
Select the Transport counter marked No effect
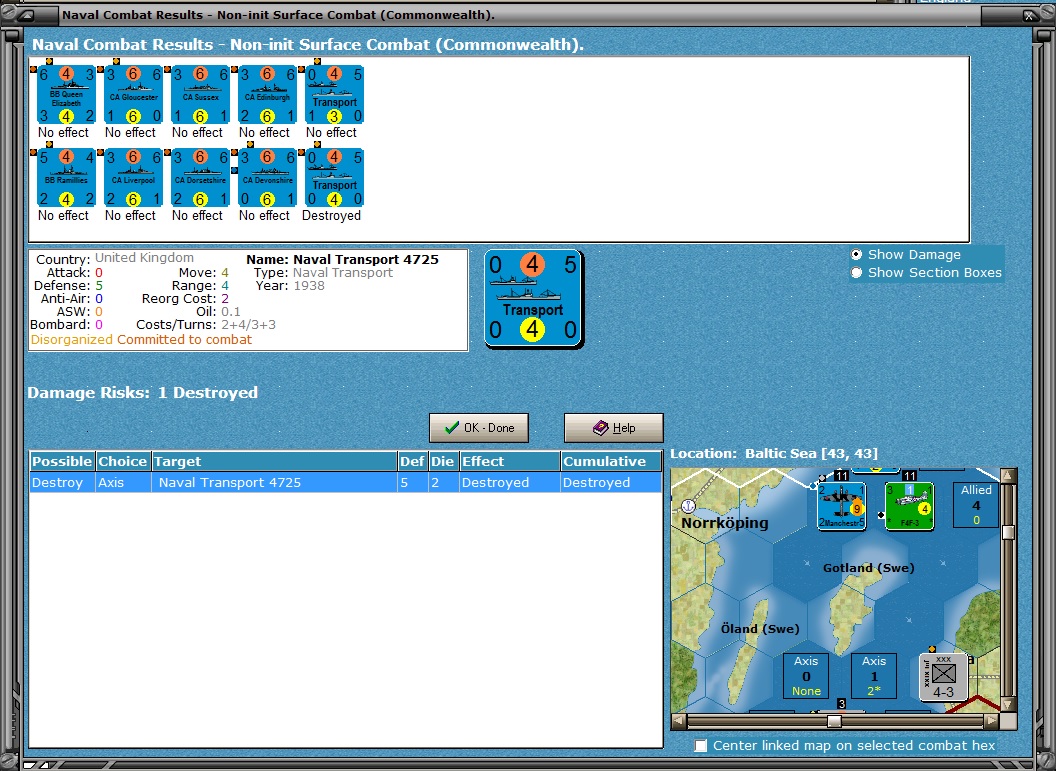pyautogui.click(x=335, y=95)
